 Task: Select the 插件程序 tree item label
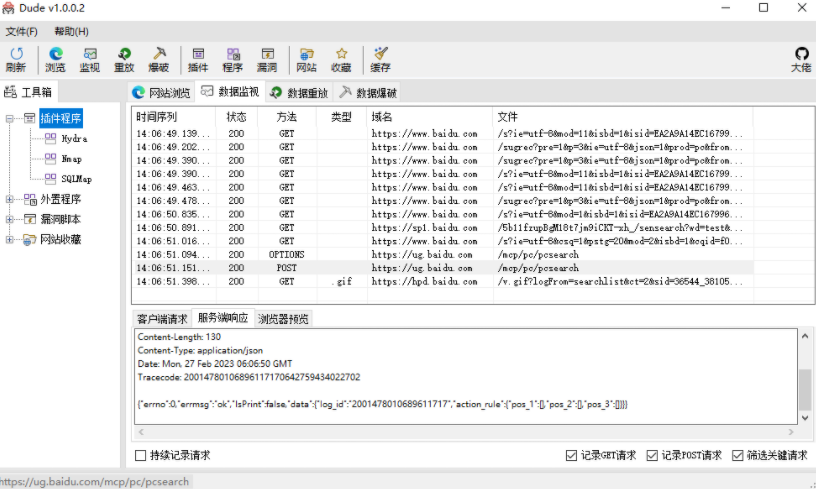tap(61, 118)
